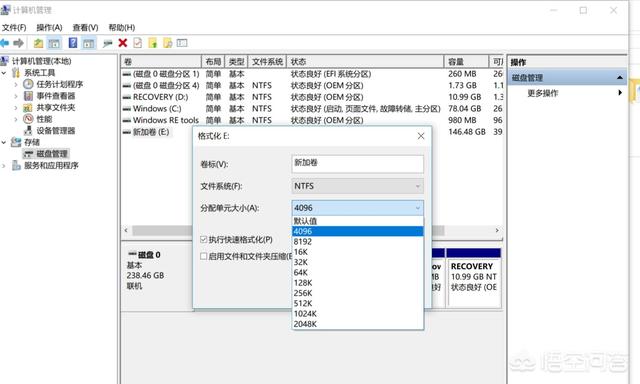Choose 256K from allocation size list
The width and height of the screenshot is (640, 384).
tap(358, 293)
